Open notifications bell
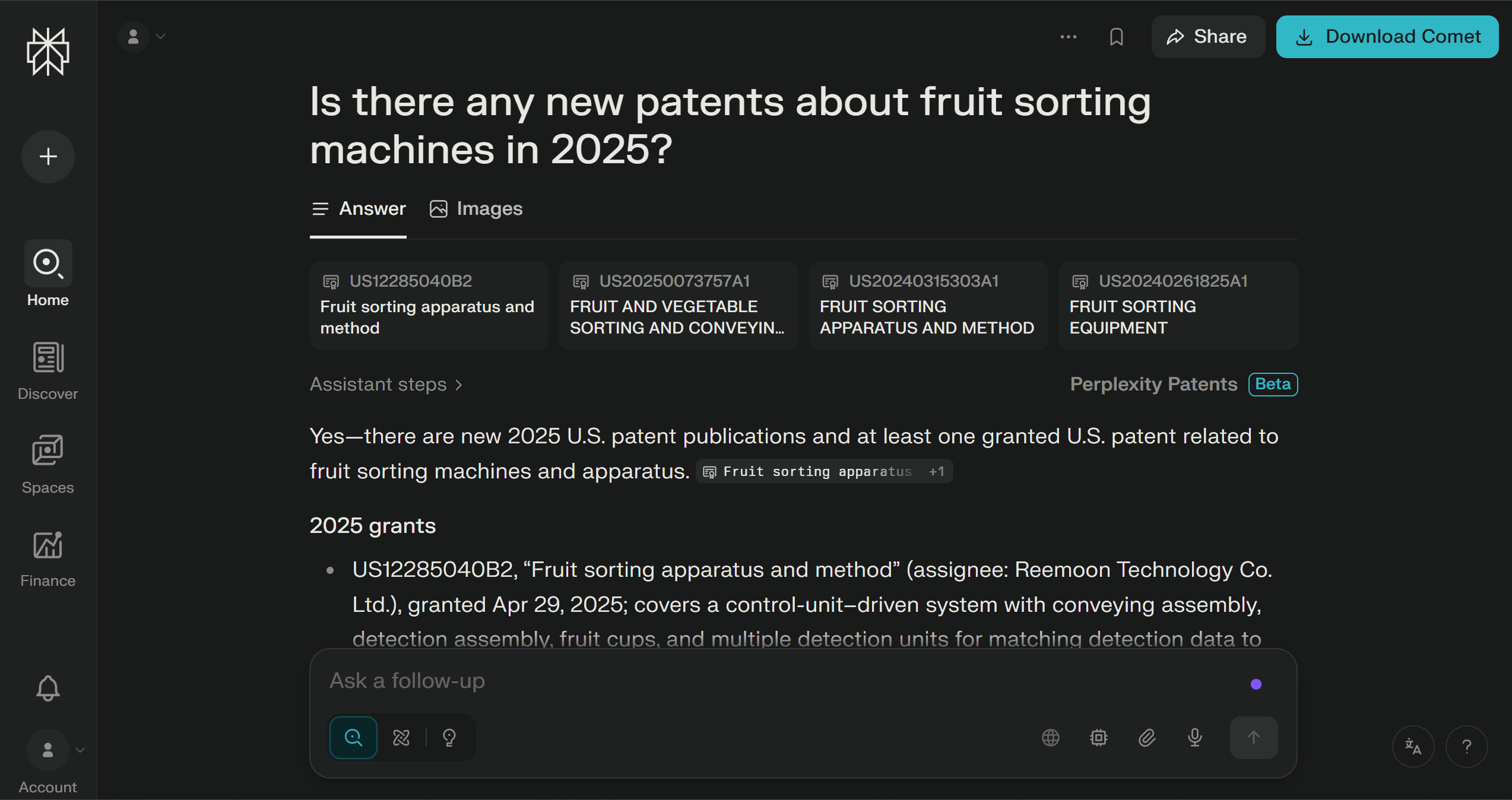The height and width of the screenshot is (800, 1512). coord(47,688)
